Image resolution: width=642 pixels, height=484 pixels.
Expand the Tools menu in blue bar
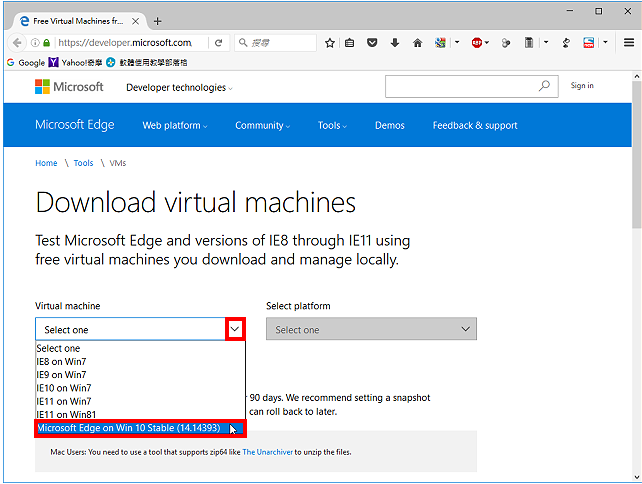point(332,125)
